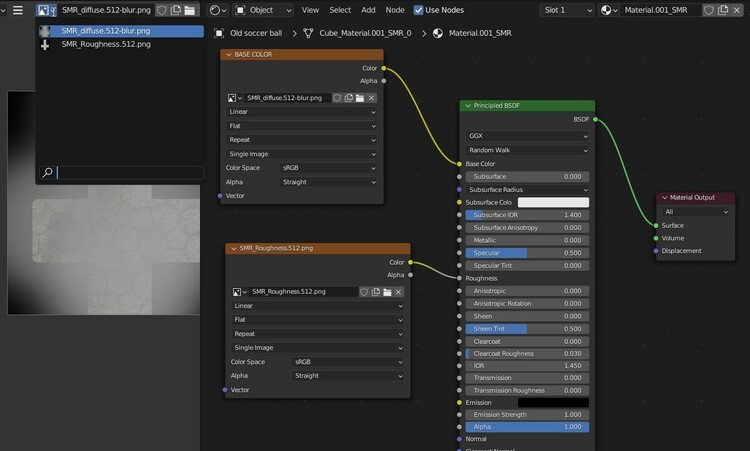Open the GGX distribution dropdown
750x451 pixels.
coord(527,136)
